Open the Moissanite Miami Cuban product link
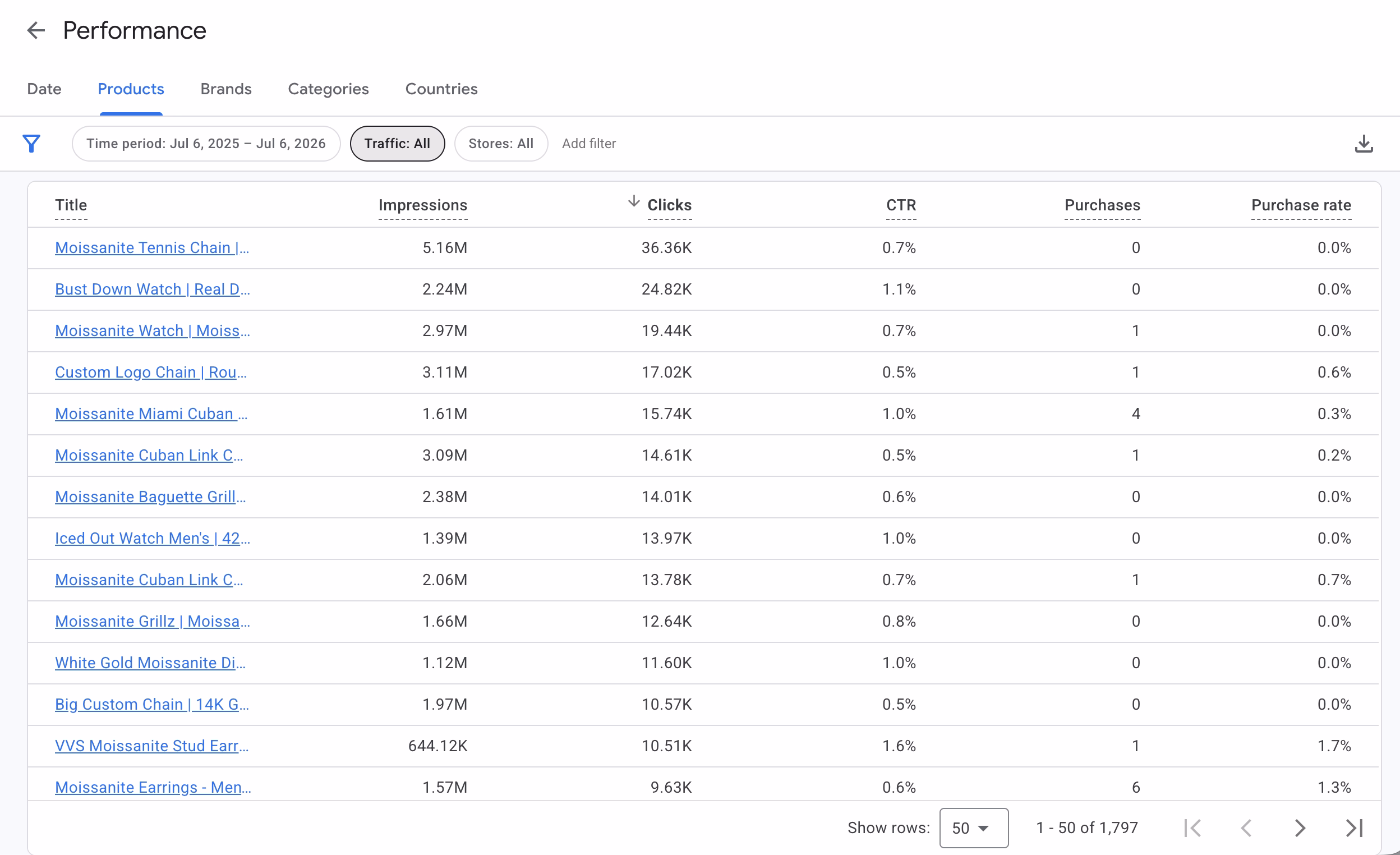Viewport: 1400px width, 855px height. pyautogui.click(x=151, y=414)
